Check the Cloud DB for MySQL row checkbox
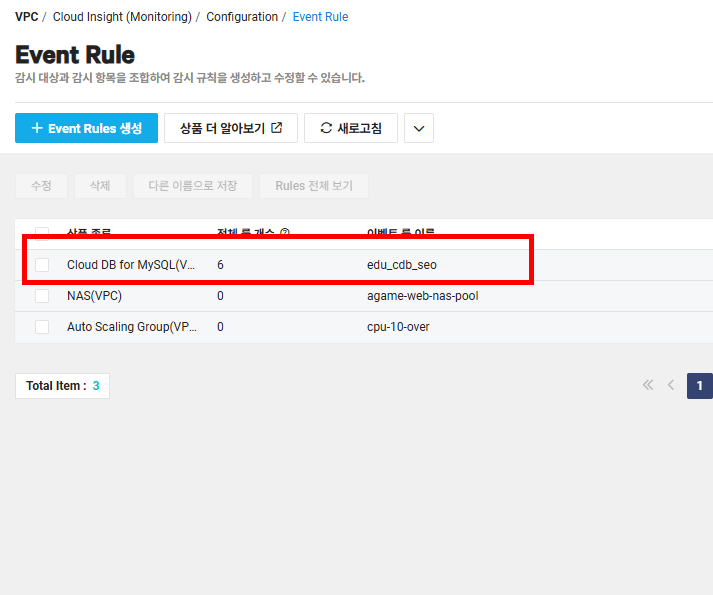713x595 pixels. click(42, 265)
